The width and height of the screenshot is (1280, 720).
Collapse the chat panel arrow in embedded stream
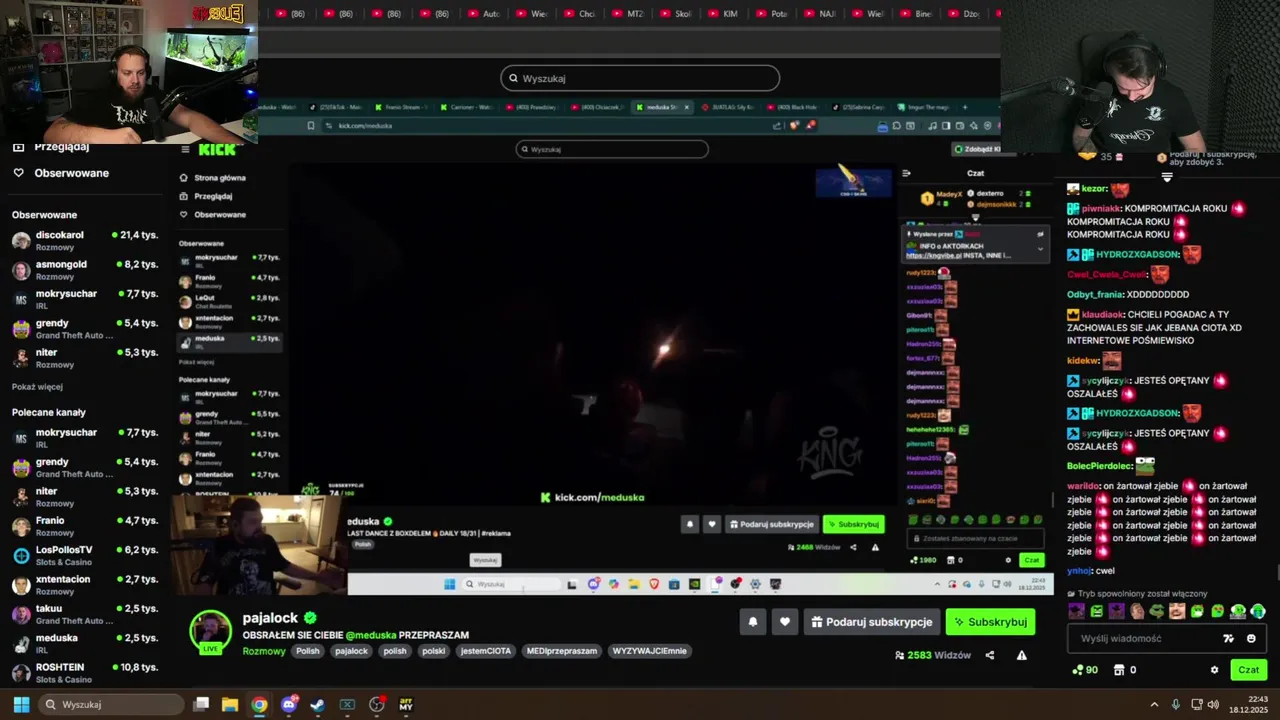coord(906,173)
